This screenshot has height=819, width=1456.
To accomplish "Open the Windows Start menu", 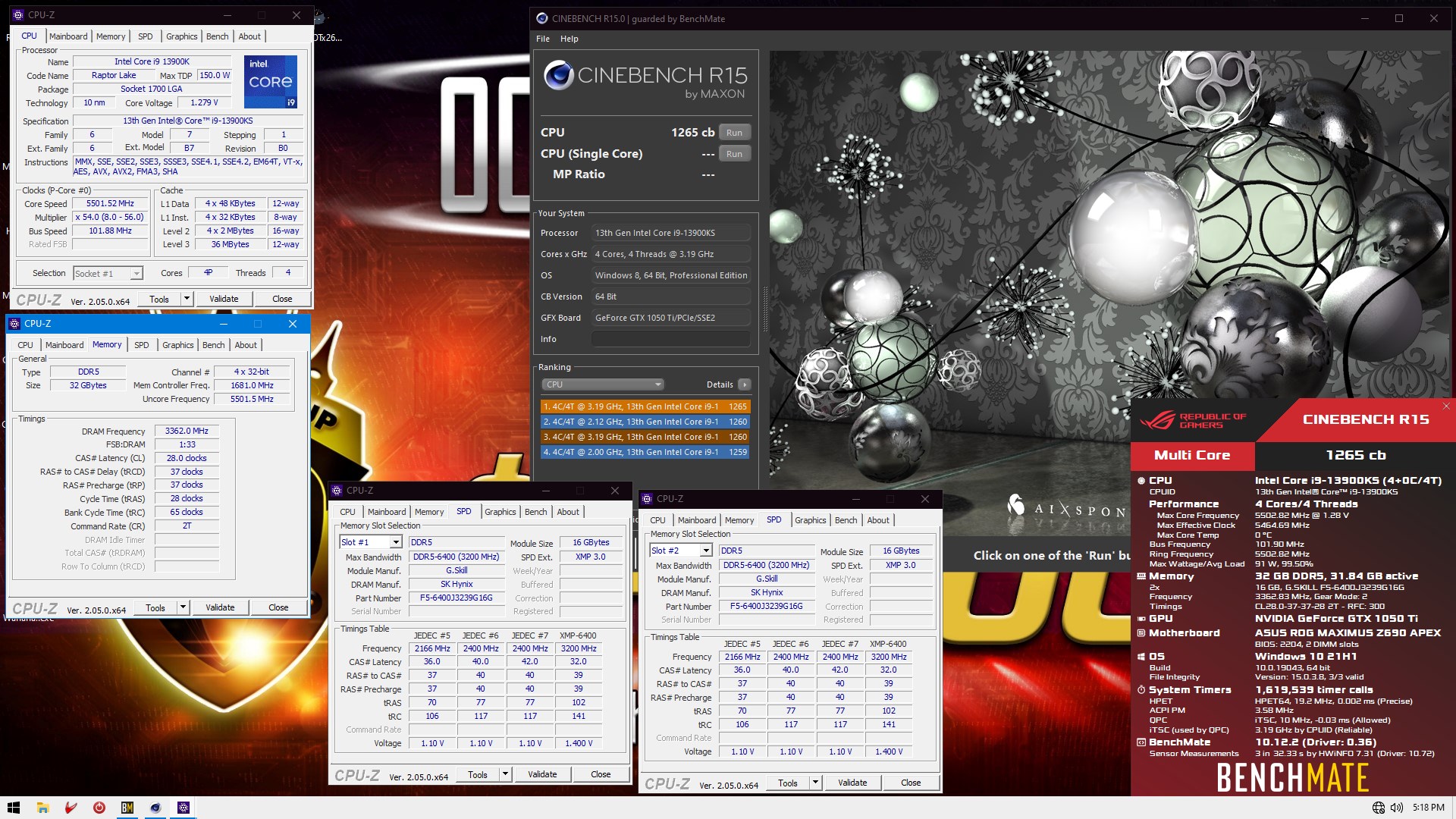I will pyautogui.click(x=13, y=808).
